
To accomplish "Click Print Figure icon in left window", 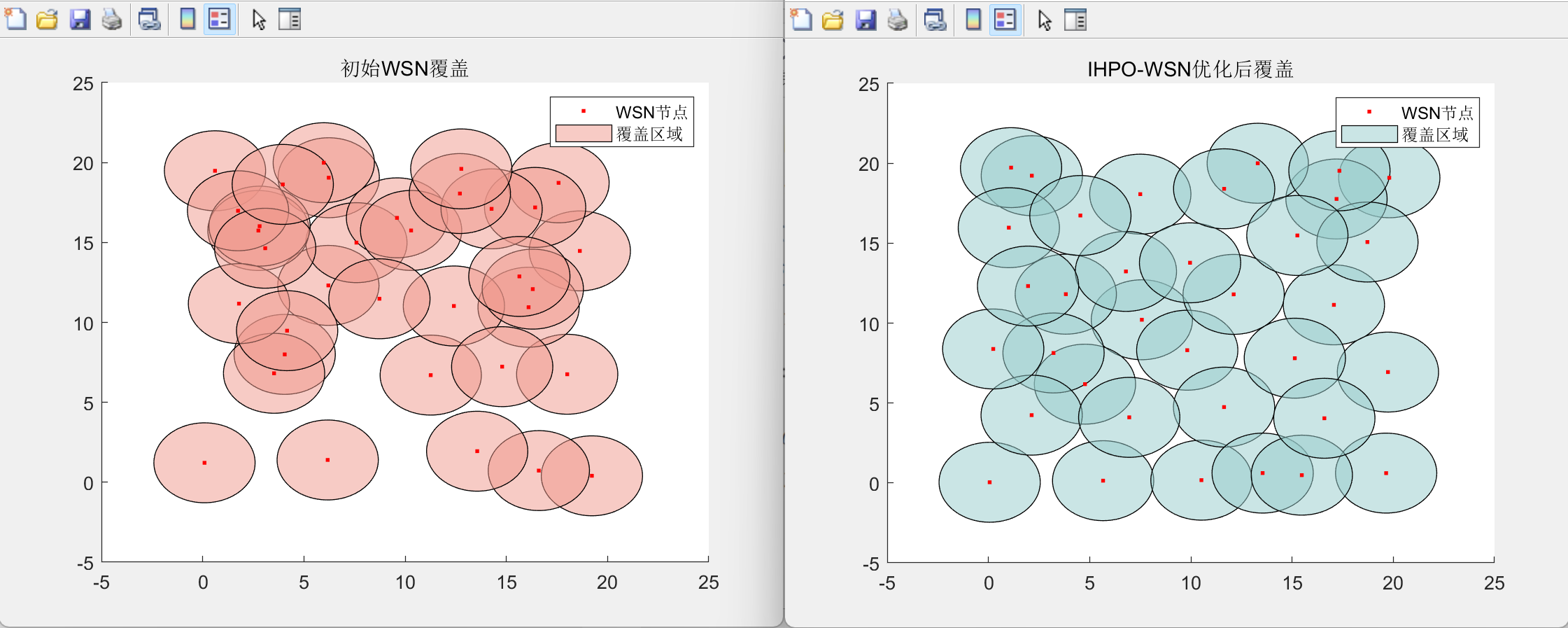I will (112, 19).
